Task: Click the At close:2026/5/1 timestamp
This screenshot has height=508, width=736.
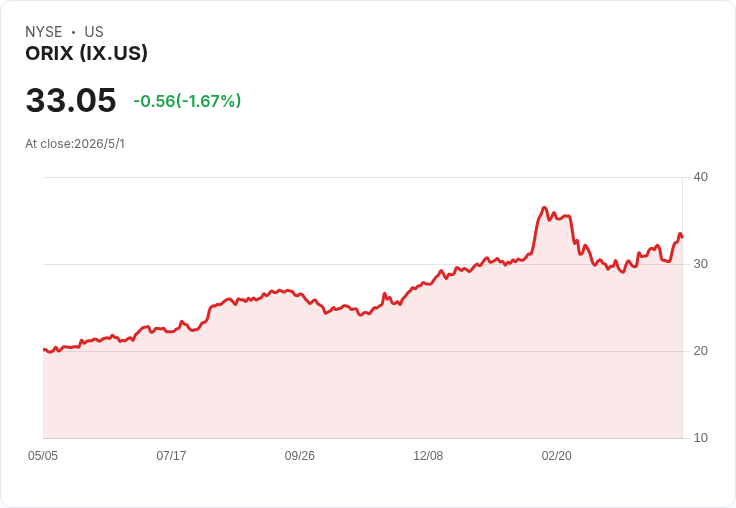Action: click(x=75, y=144)
